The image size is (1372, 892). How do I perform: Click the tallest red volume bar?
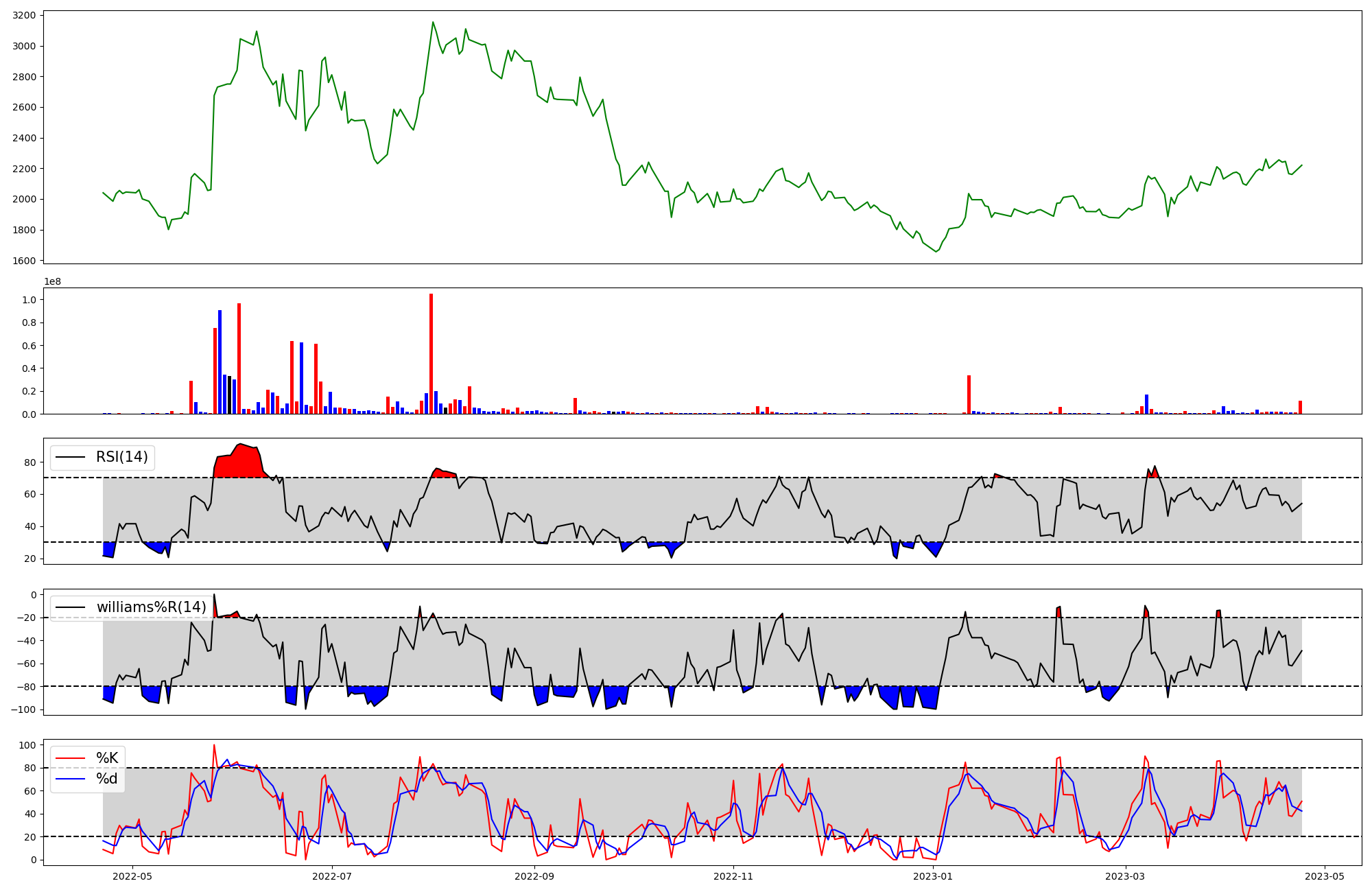431,353
